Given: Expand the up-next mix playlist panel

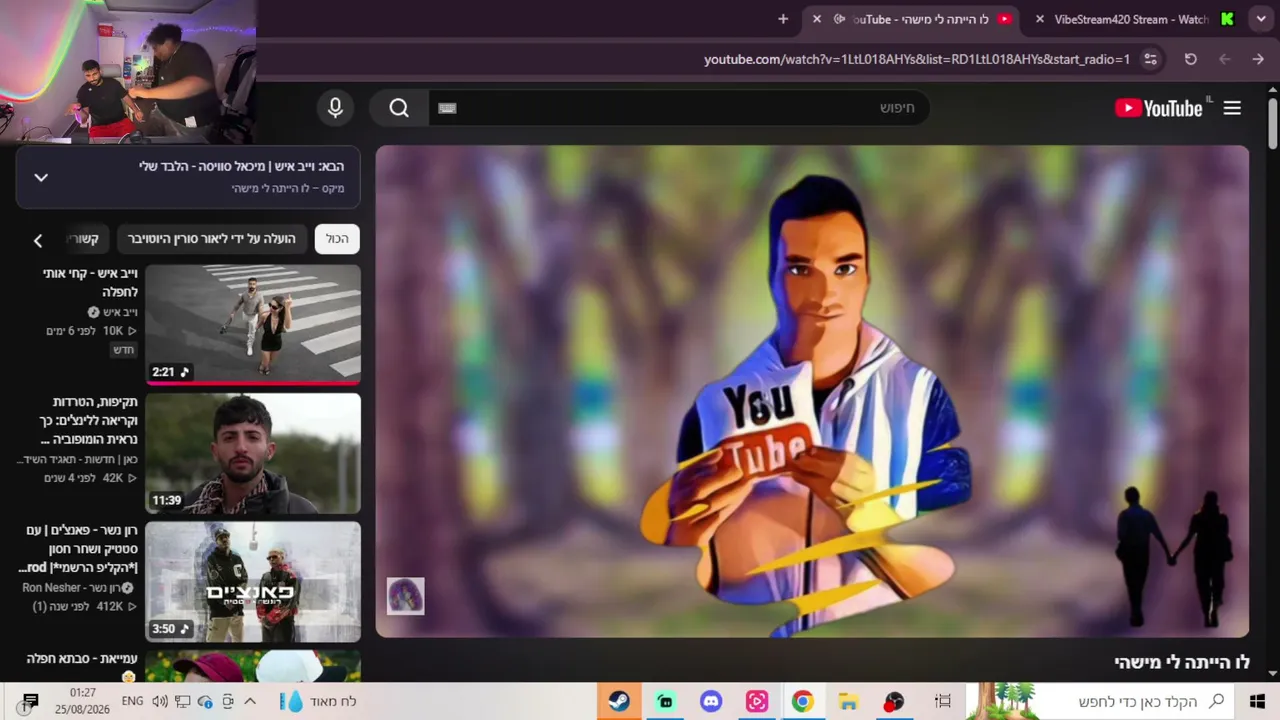Looking at the screenshot, I should pos(41,177).
